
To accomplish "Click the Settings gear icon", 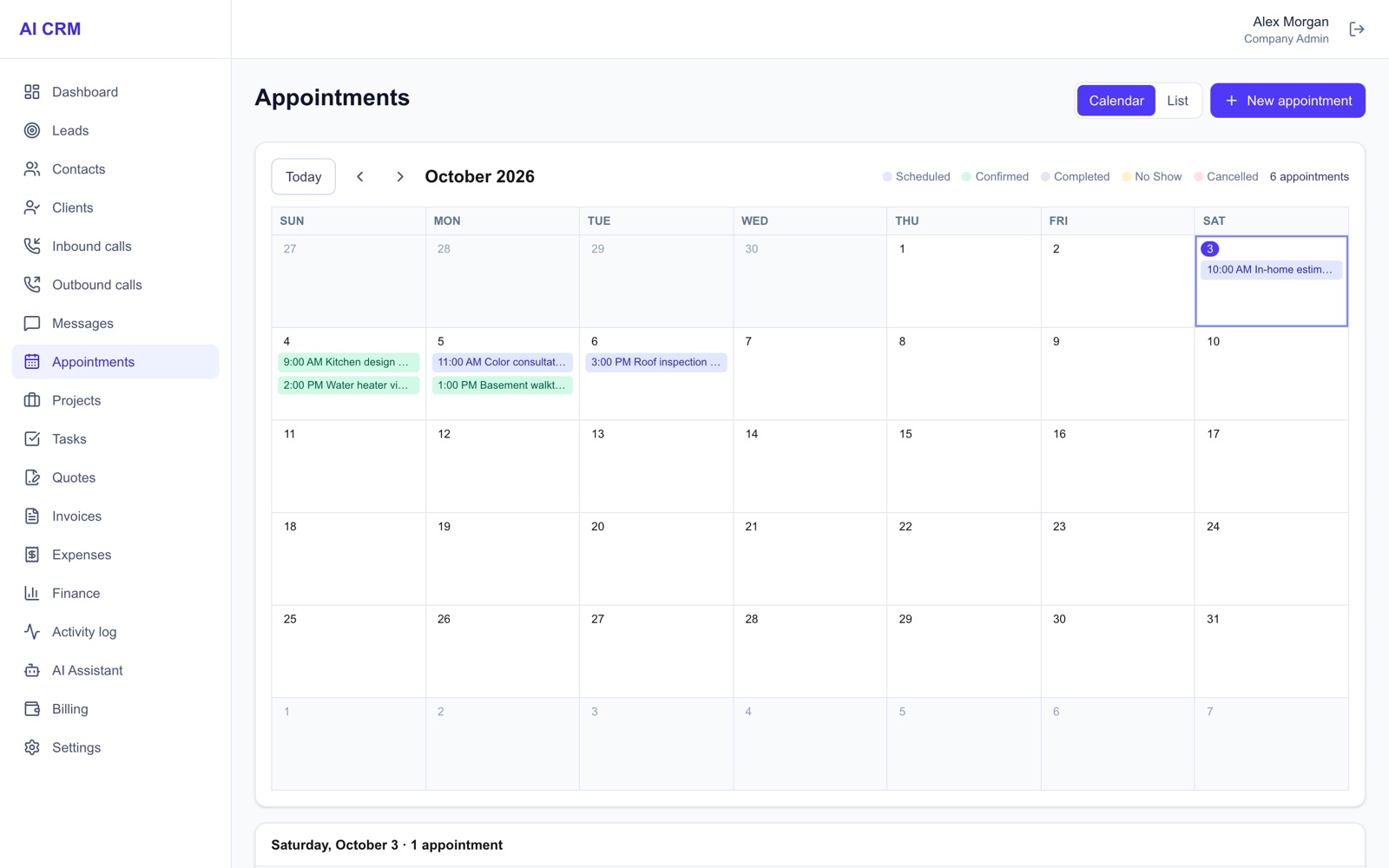I will tap(32, 747).
